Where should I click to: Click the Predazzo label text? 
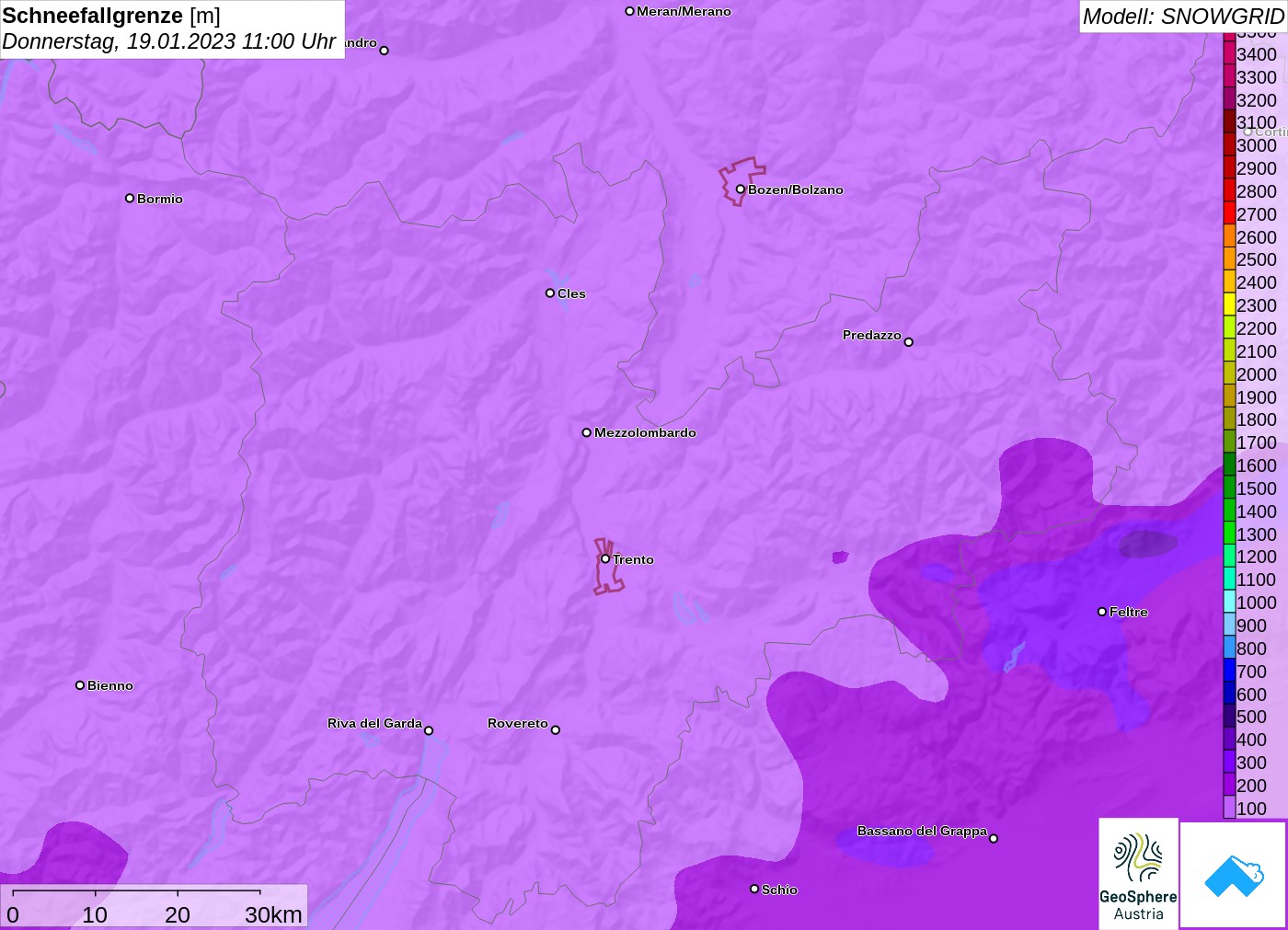[x=872, y=335]
